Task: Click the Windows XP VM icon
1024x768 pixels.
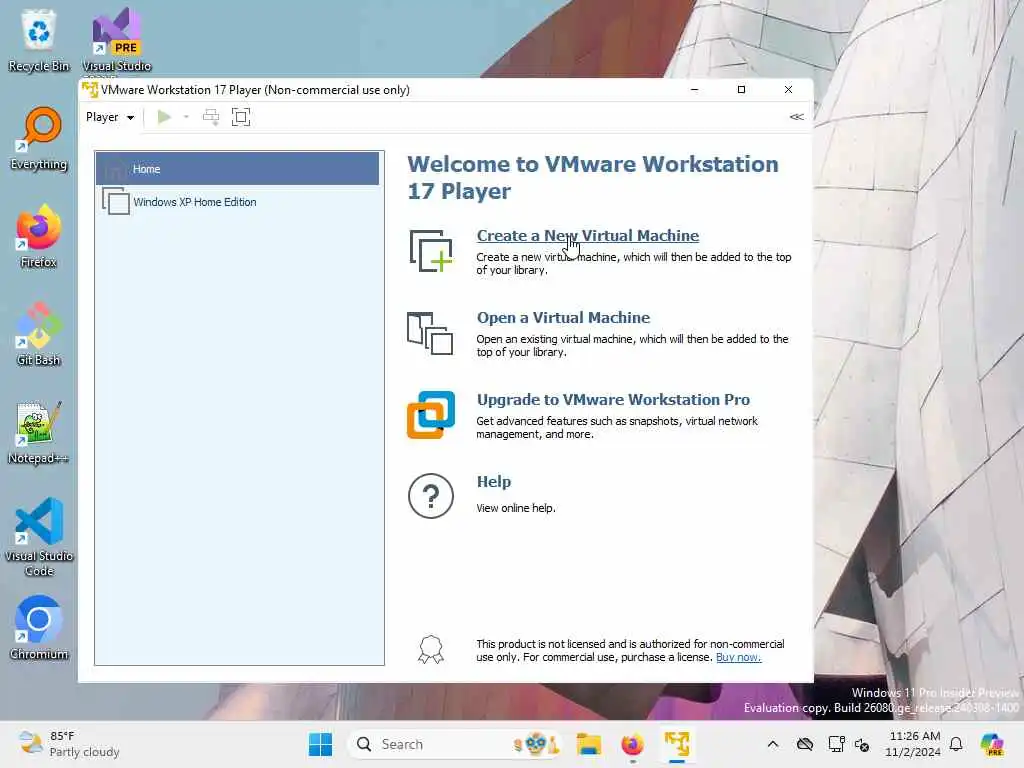Action: [x=116, y=201]
